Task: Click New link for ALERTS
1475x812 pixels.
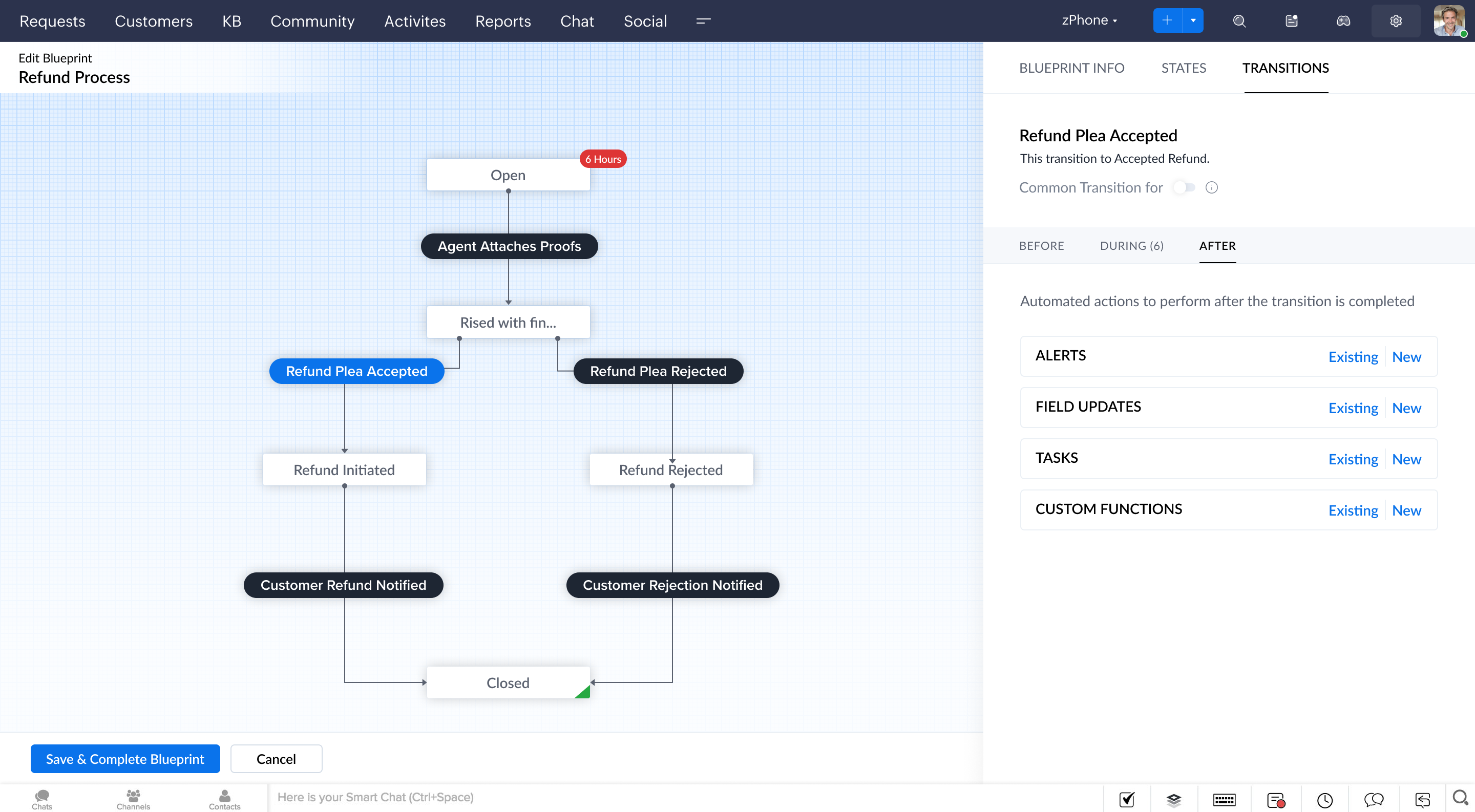Action: [x=1406, y=357]
